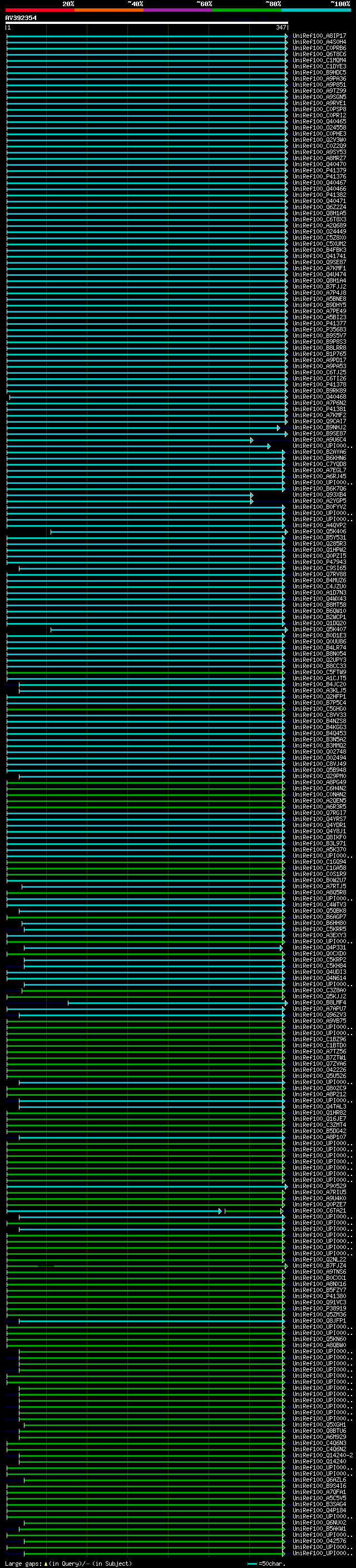Click the yellow Large gaps triangle icon

pos(46,1564)
